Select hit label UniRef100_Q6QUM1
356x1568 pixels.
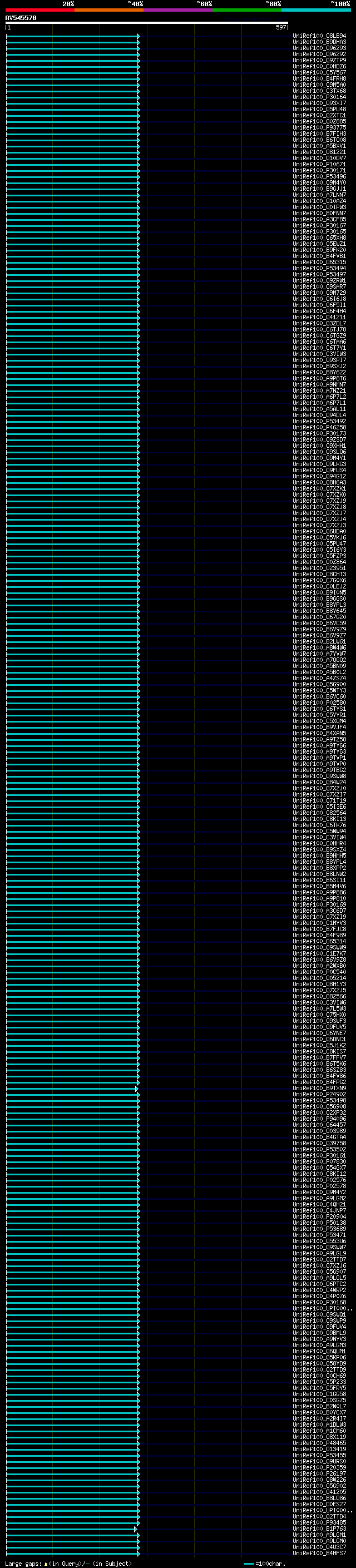pyautogui.click(x=319, y=1351)
